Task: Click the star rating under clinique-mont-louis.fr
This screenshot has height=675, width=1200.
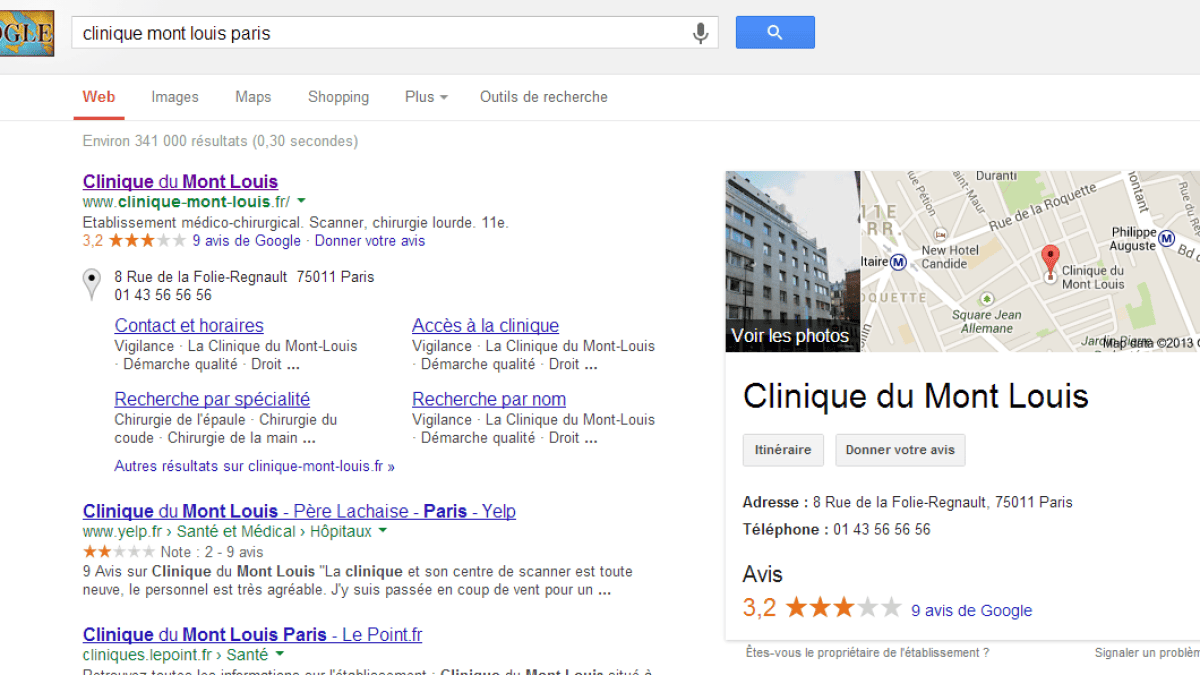Action: pos(147,241)
